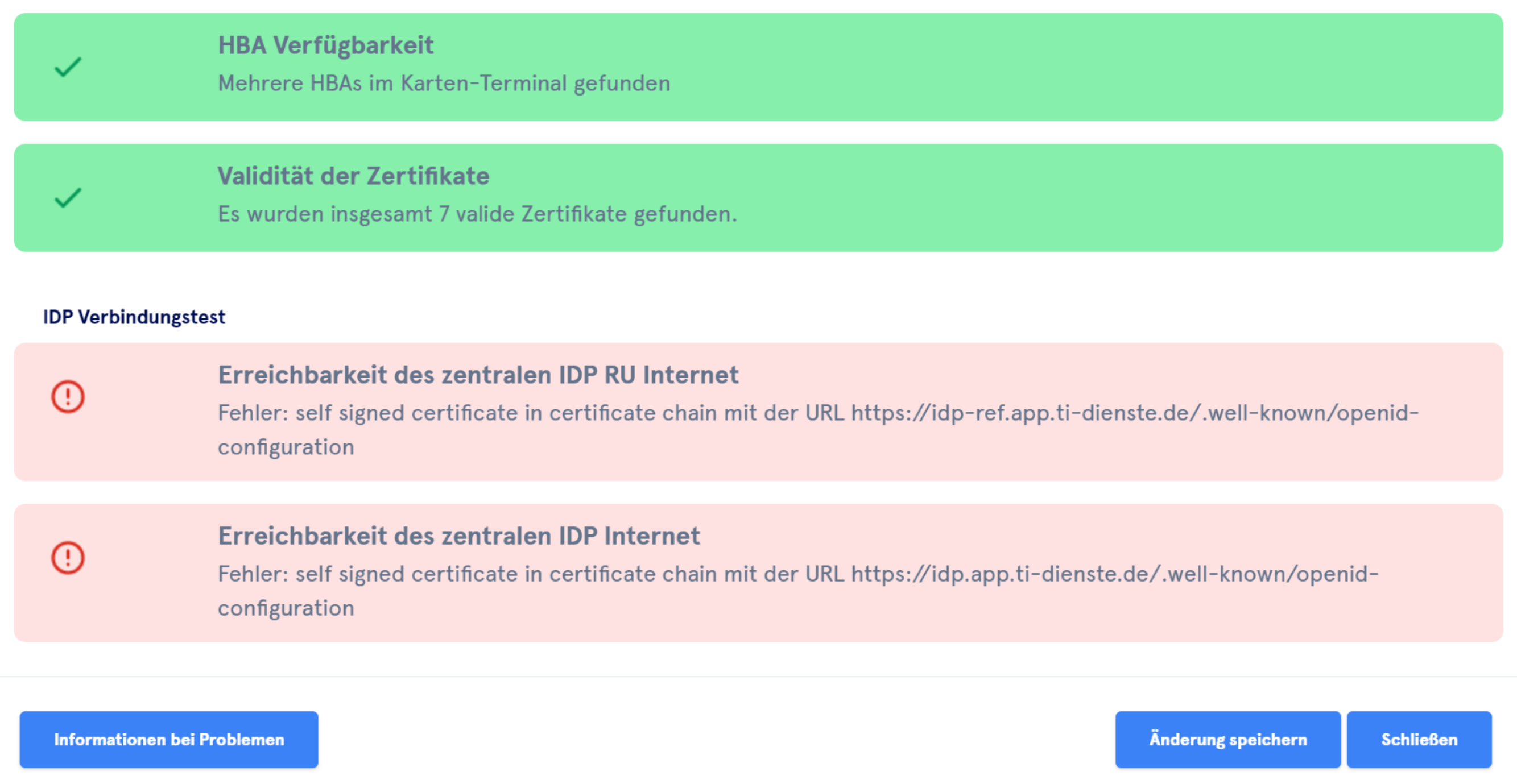Click heading 'Erreichbarkeit des zentralen IDP Internet'
The height and width of the screenshot is (784, 1517).
459,536
